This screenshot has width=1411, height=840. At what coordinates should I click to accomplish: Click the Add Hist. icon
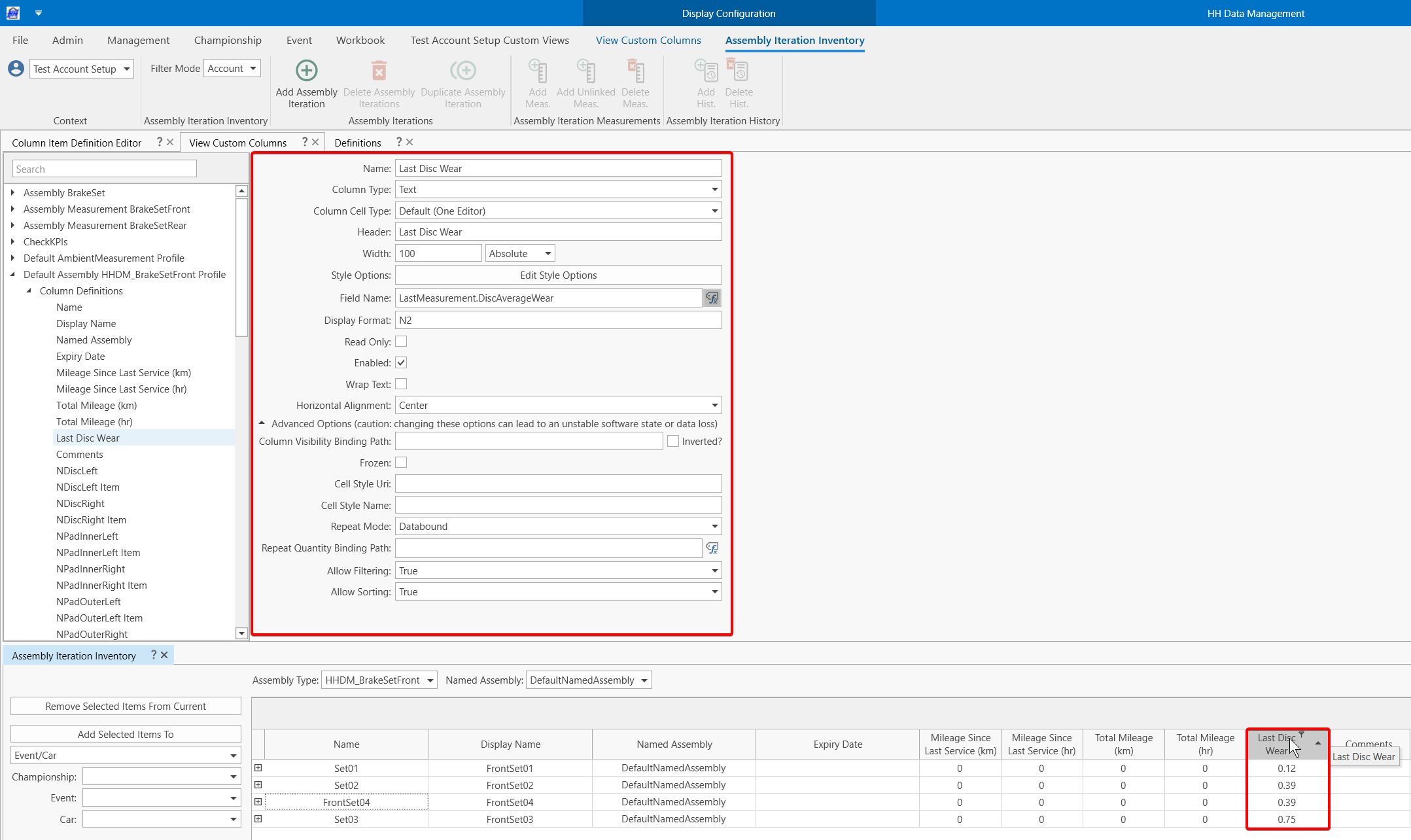(706, 70)
